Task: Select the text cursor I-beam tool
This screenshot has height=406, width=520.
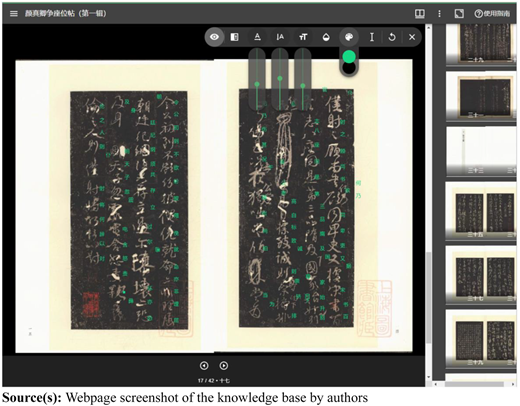Action: (x=372, y=37)
